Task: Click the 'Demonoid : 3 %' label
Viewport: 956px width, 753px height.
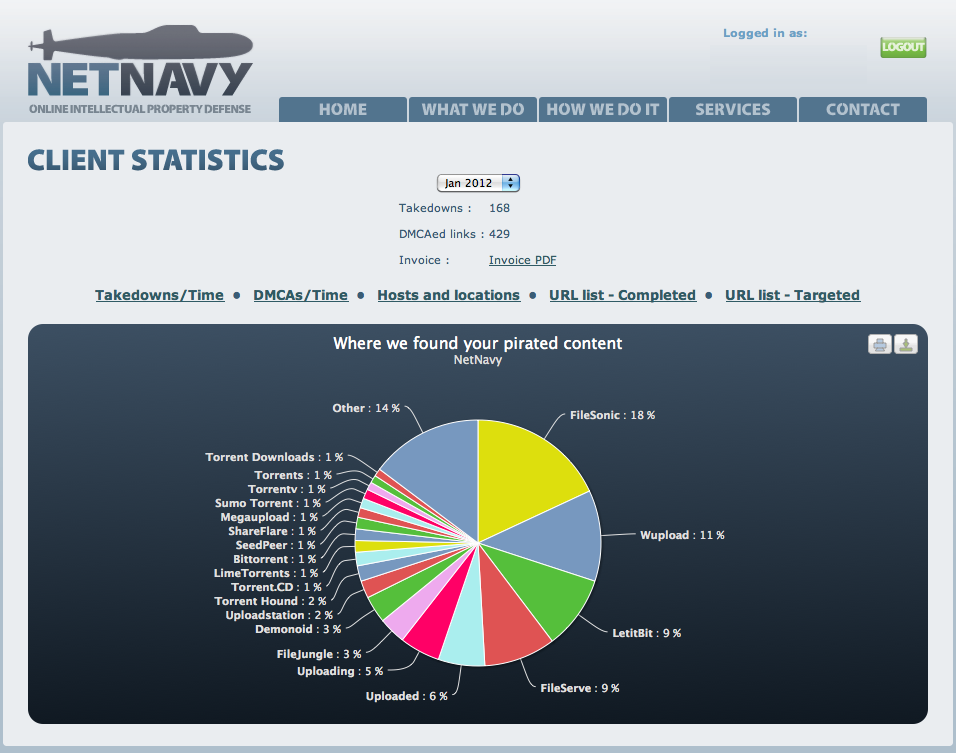Action: pos(298,629)
